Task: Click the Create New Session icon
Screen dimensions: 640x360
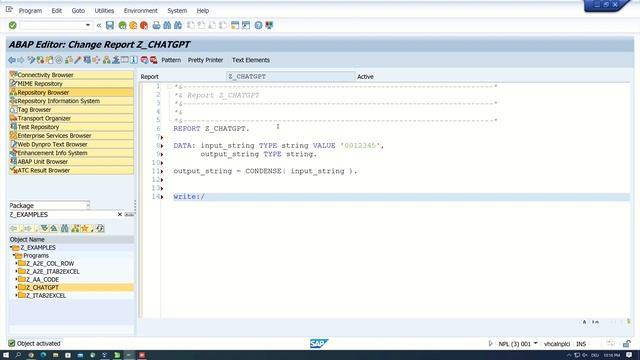Action: pos(235,25)
